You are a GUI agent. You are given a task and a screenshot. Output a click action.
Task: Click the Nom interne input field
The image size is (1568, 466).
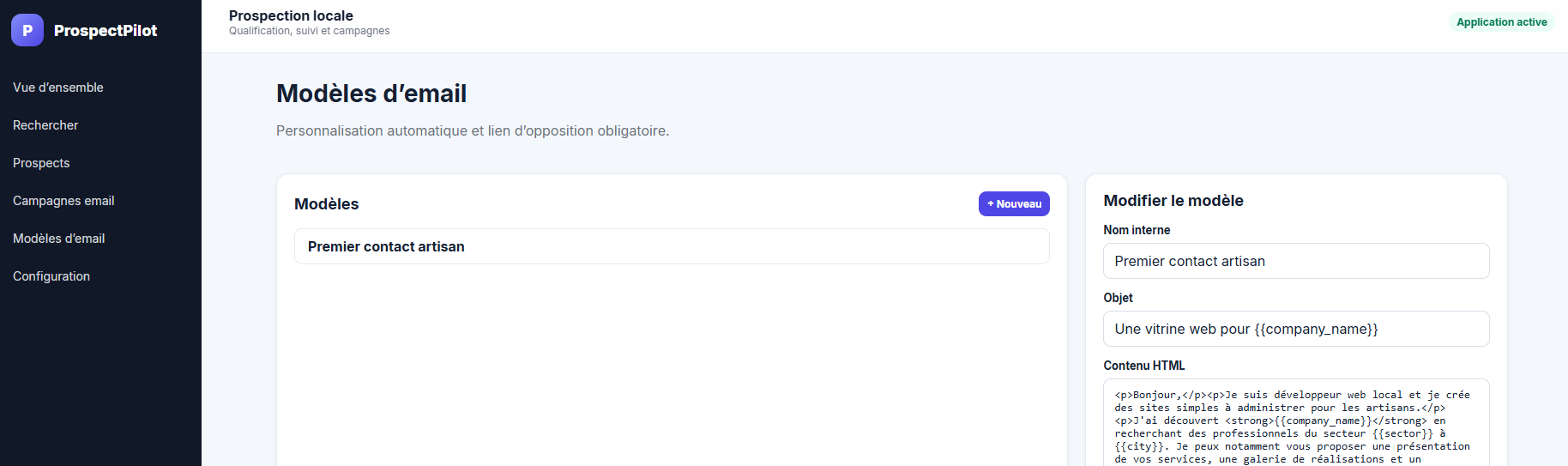coord(1296,261)
